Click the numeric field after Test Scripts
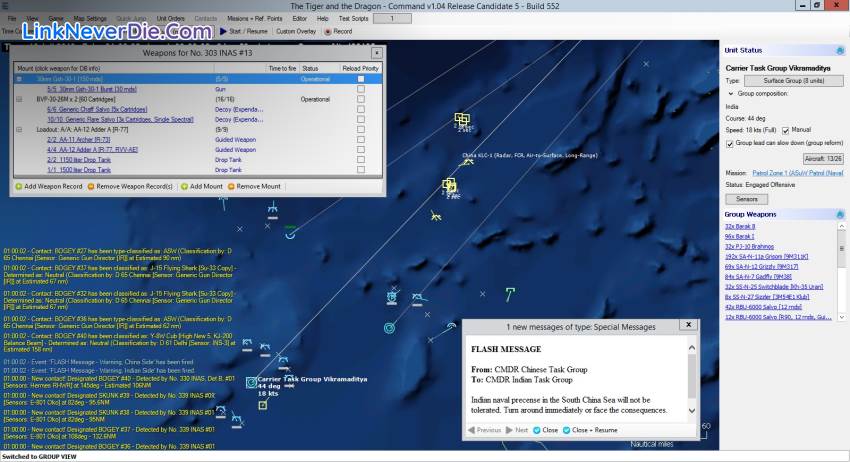 [392, 18]
